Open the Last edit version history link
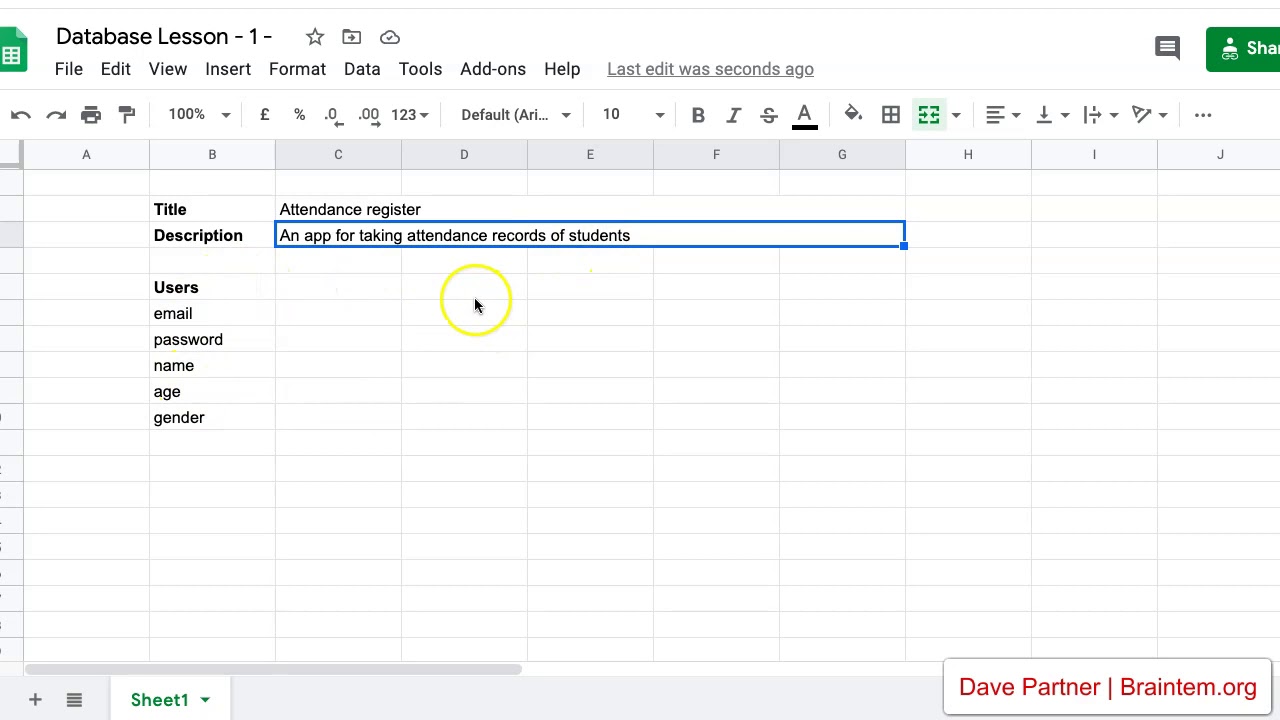This screenshot has width=1280, height=720. tap(710, 69)
